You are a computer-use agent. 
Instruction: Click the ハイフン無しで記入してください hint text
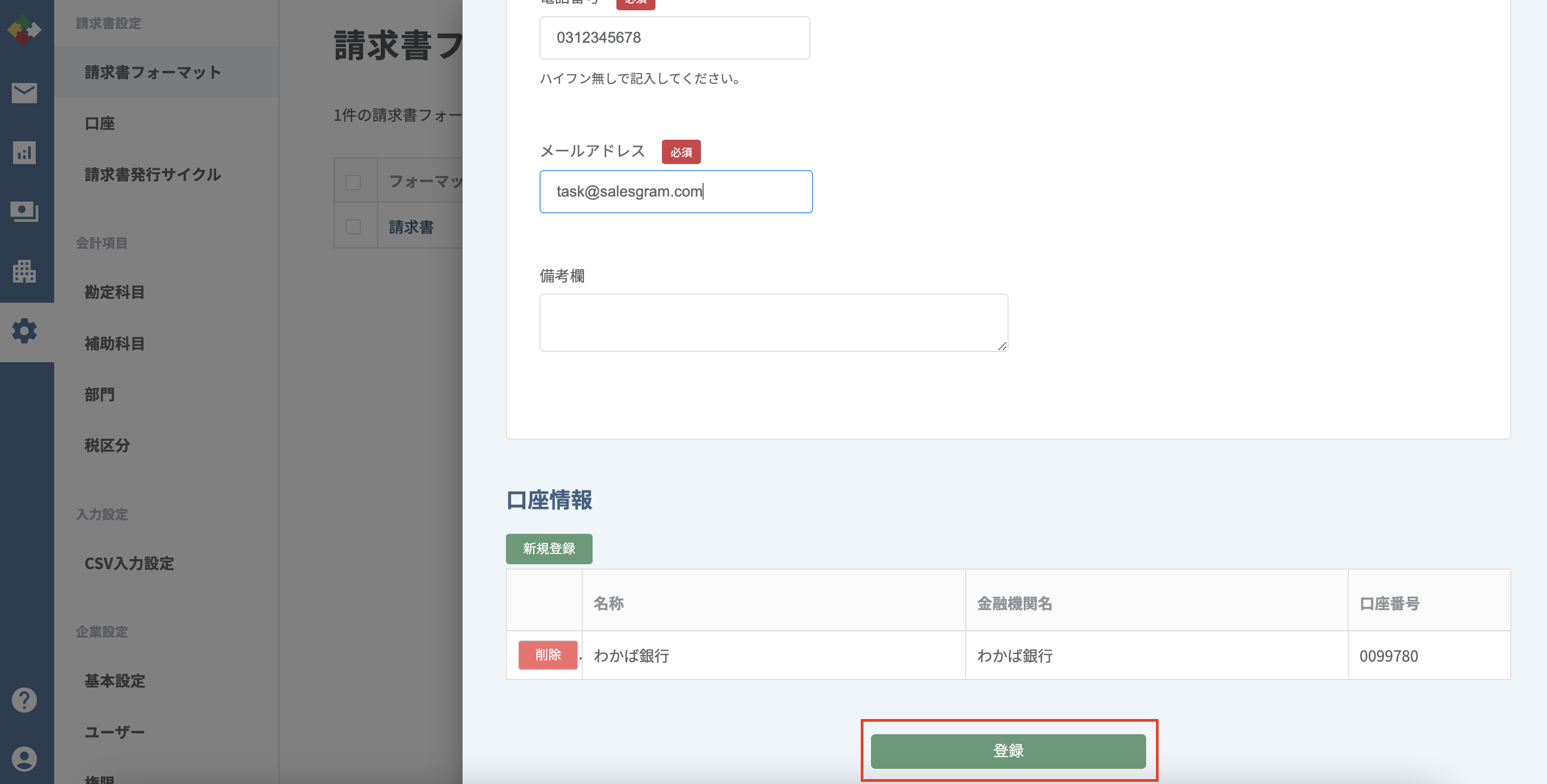coord(640,79)
